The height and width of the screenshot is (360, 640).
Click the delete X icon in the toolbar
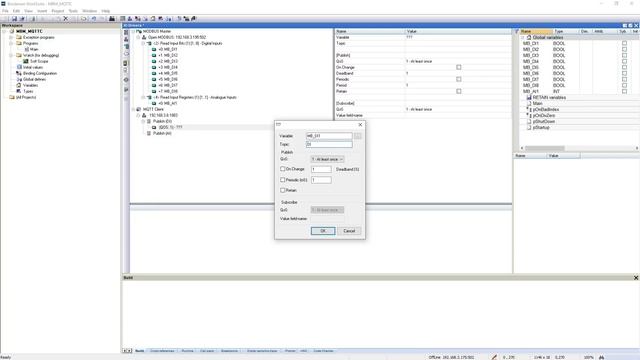click(65, 18)
